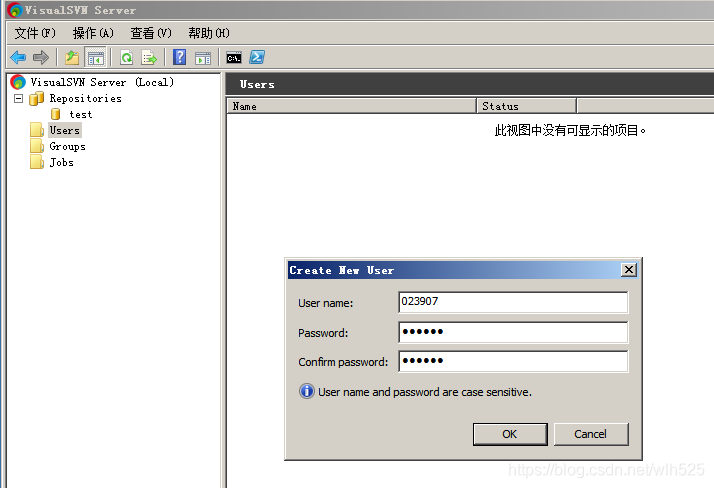
Task: Click the Groups folder icon in tree
Action: pos(37,146)
